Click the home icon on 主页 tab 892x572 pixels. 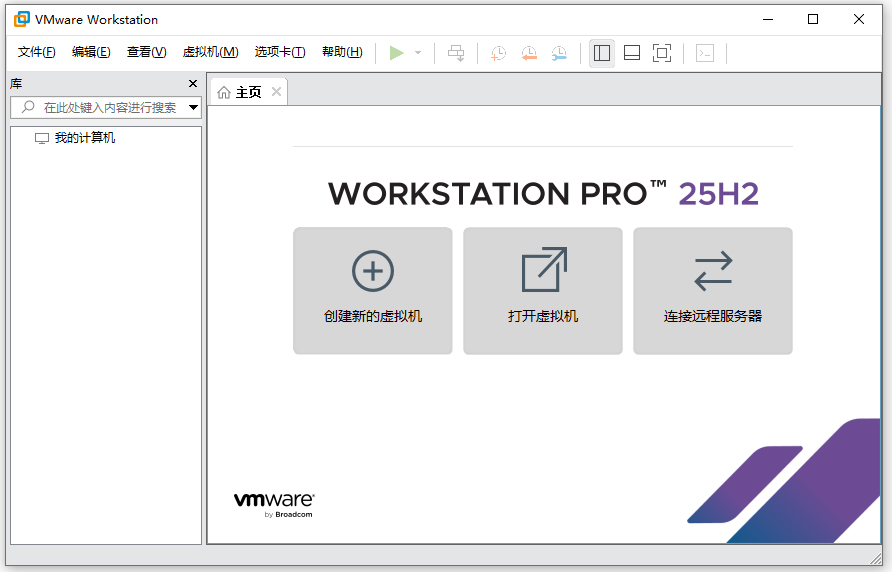tap(224, 92)
